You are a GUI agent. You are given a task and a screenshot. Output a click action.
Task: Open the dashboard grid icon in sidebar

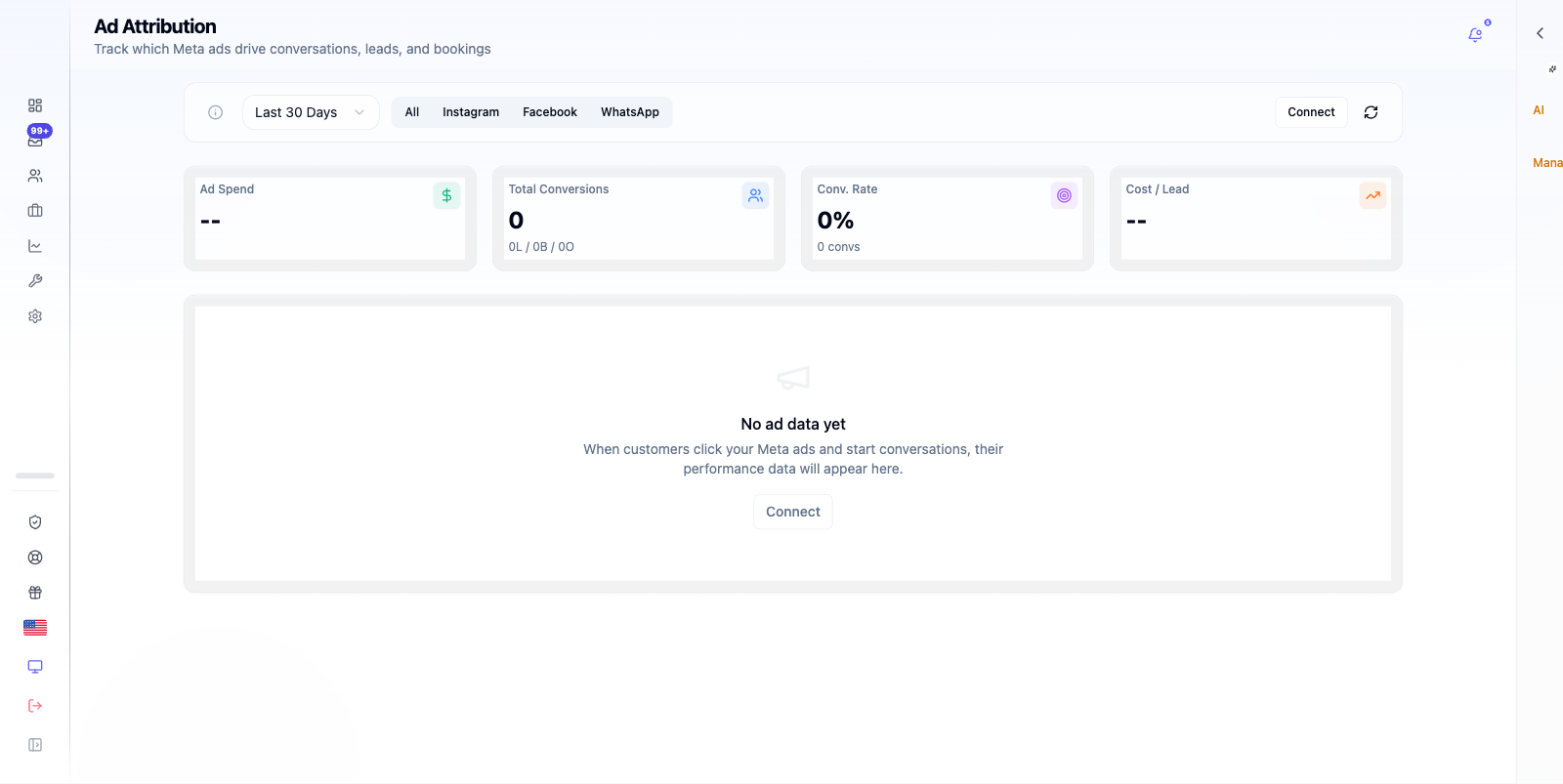pos(35,105)
